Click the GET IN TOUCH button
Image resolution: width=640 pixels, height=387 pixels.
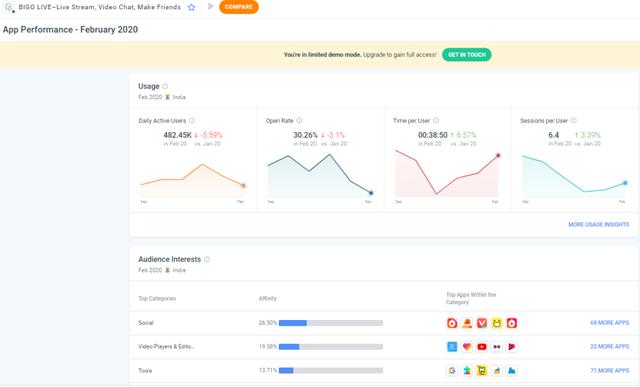(x=467, y=55)
